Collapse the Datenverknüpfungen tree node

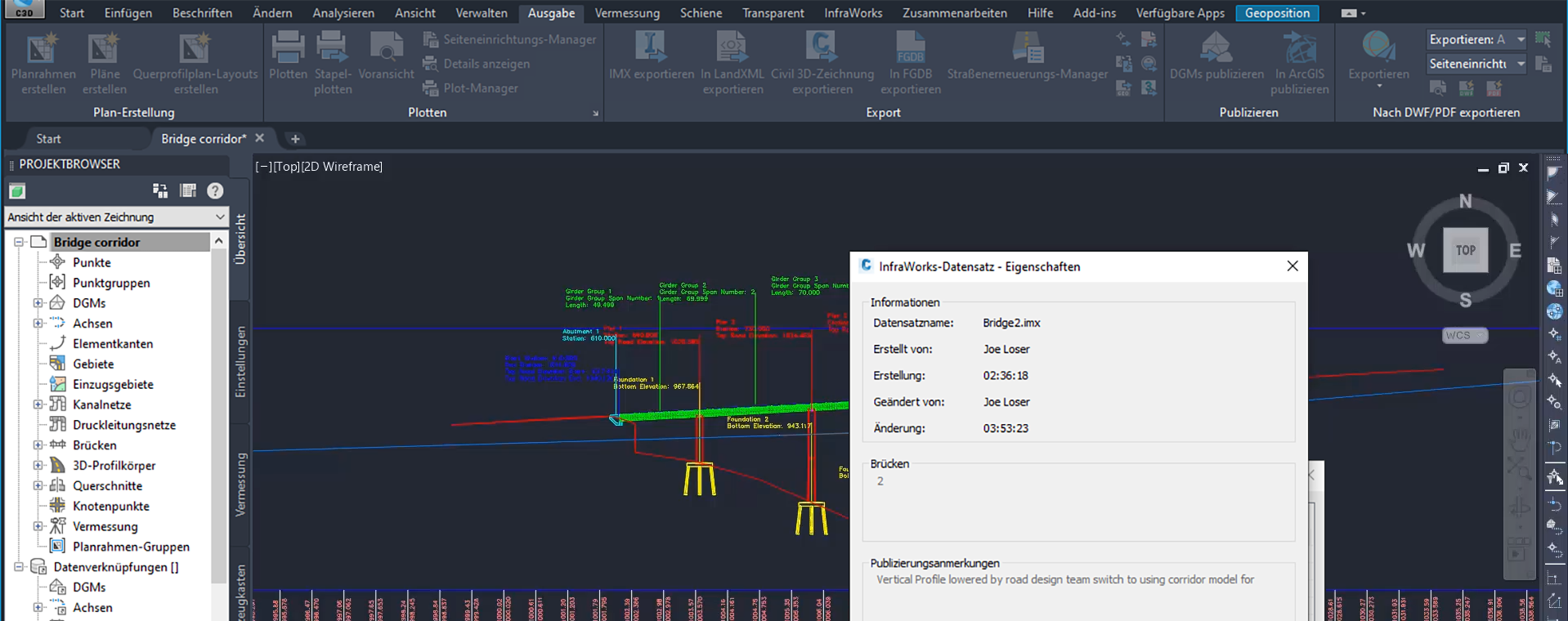coord(19,567)
